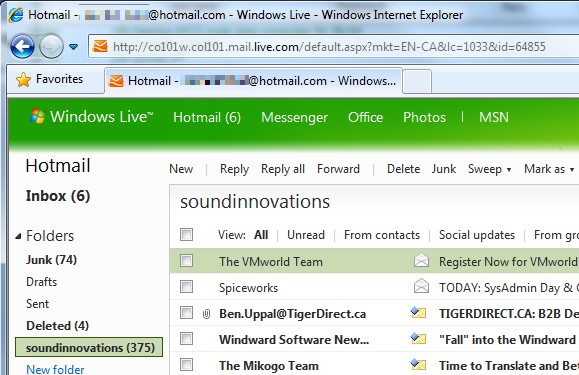Open the recent pages dropdown arrow

click(73, 47)
